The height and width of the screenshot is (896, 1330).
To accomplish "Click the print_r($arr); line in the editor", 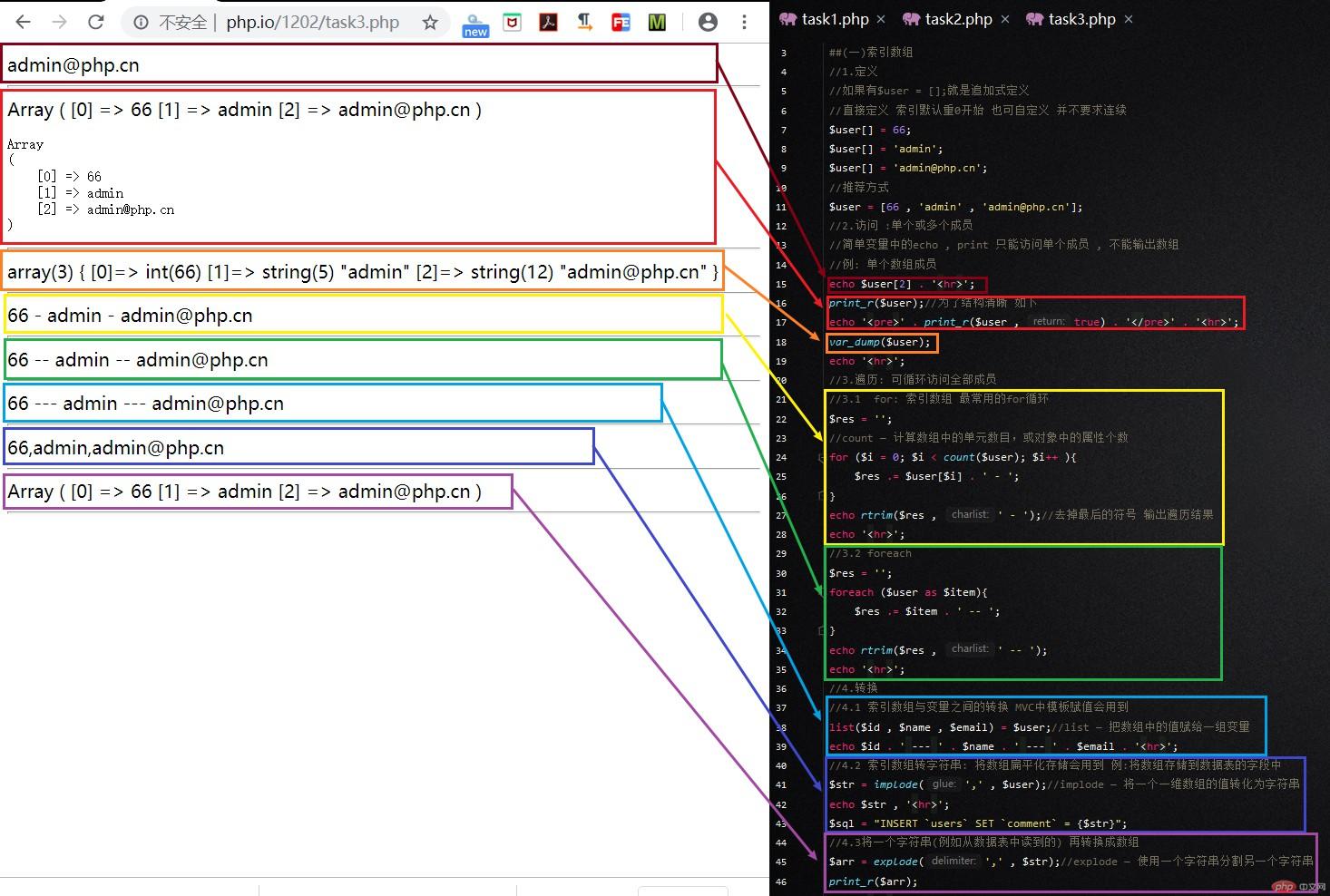I will click(873, 881).
